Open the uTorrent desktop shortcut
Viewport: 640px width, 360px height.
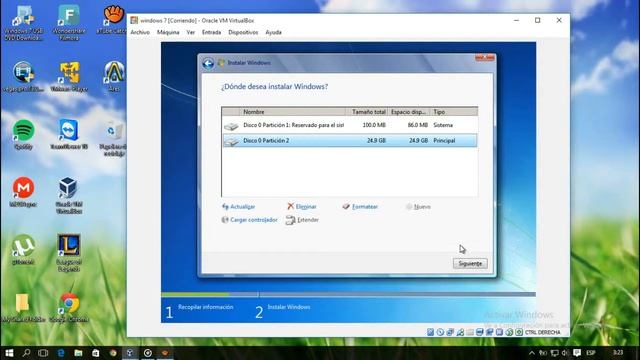click(23, 249)
